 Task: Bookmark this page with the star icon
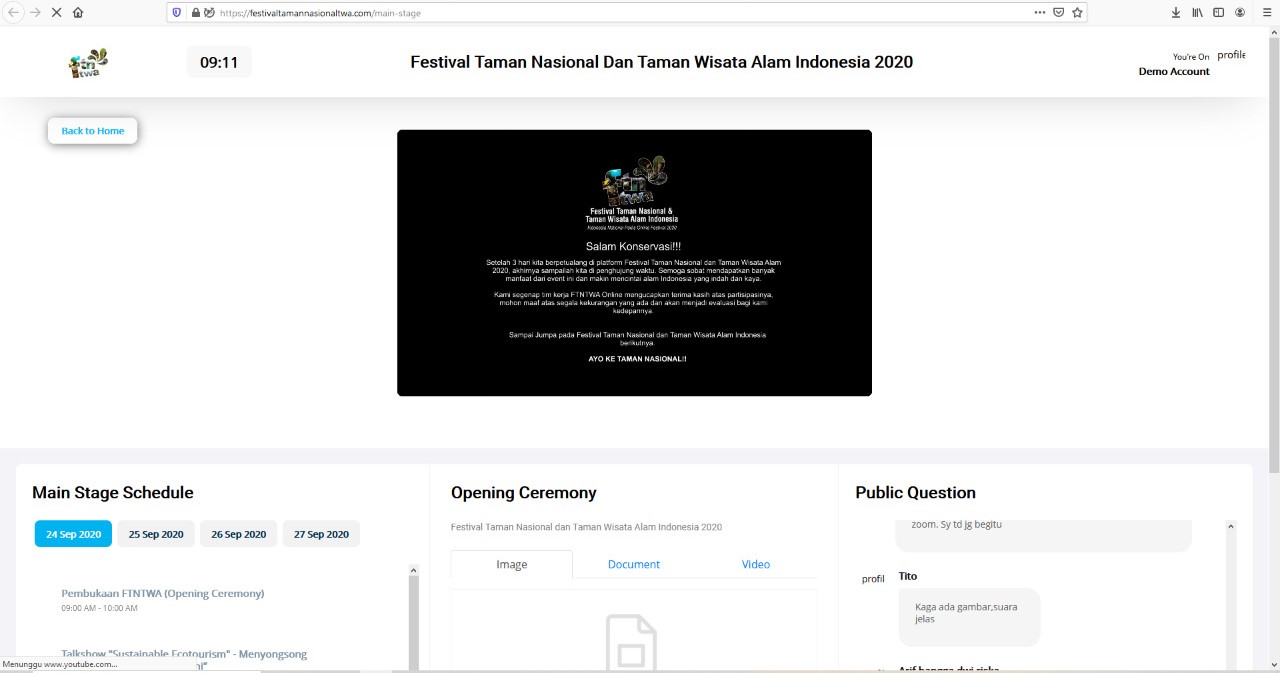[x=1077, y=13]
